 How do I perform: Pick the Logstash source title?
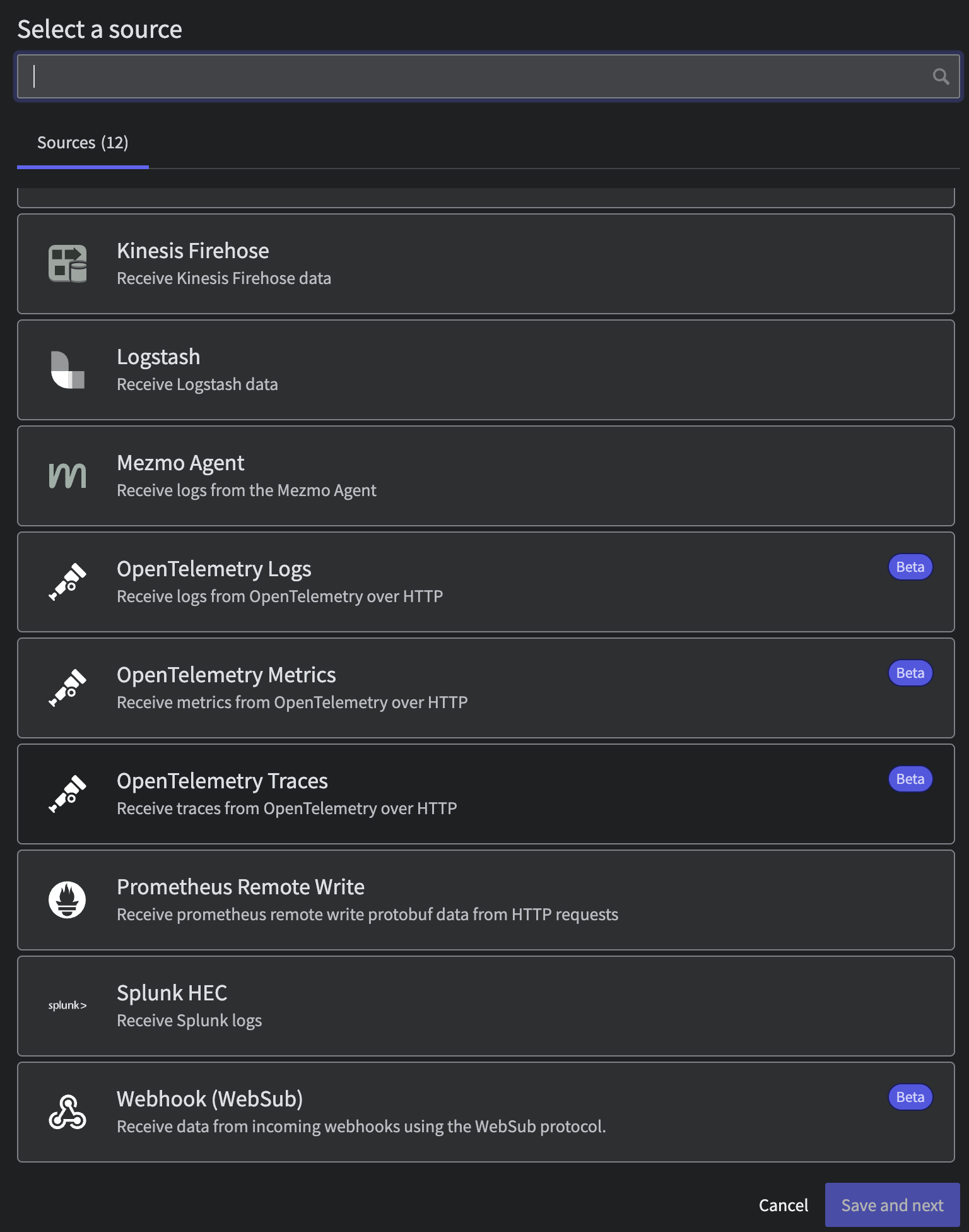click(158, 357)
